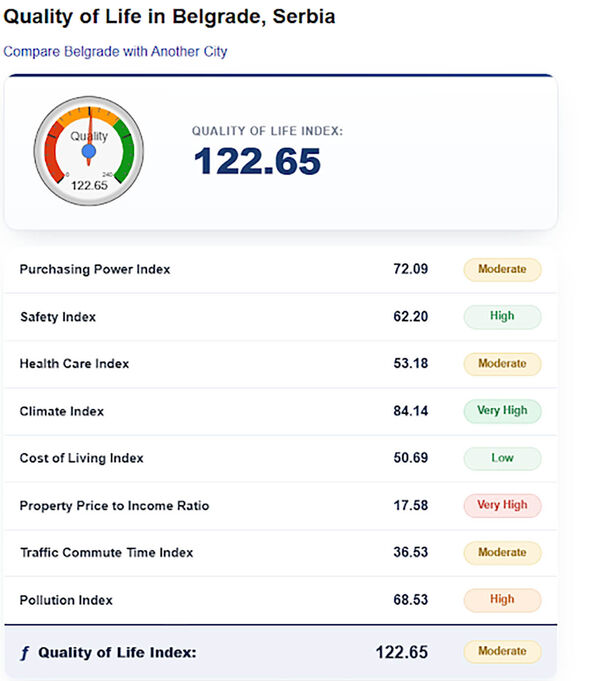Click the Climate Index Very High badge

503,411
